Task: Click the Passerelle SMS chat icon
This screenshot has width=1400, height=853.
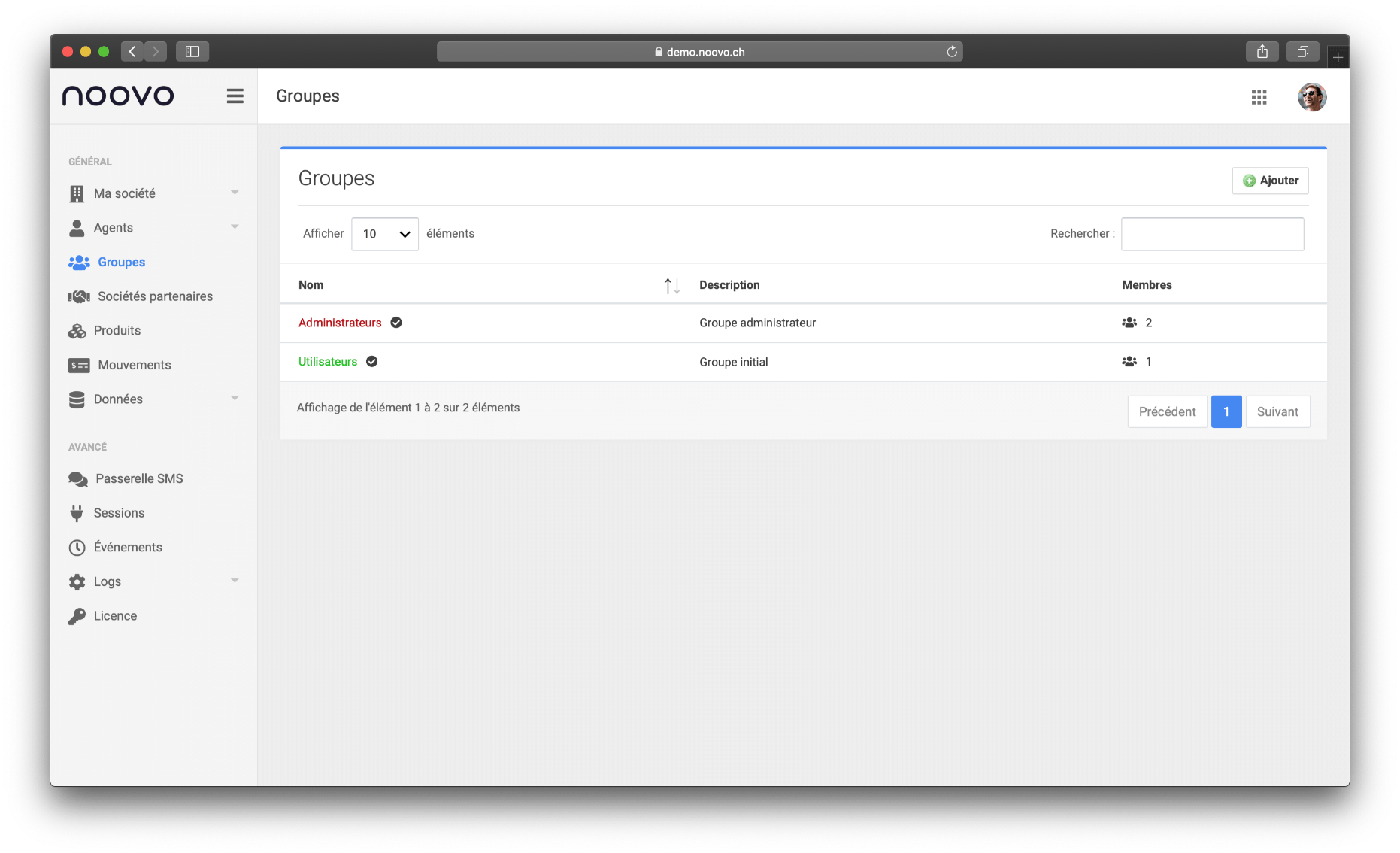Action: click(x=77, y=479)
